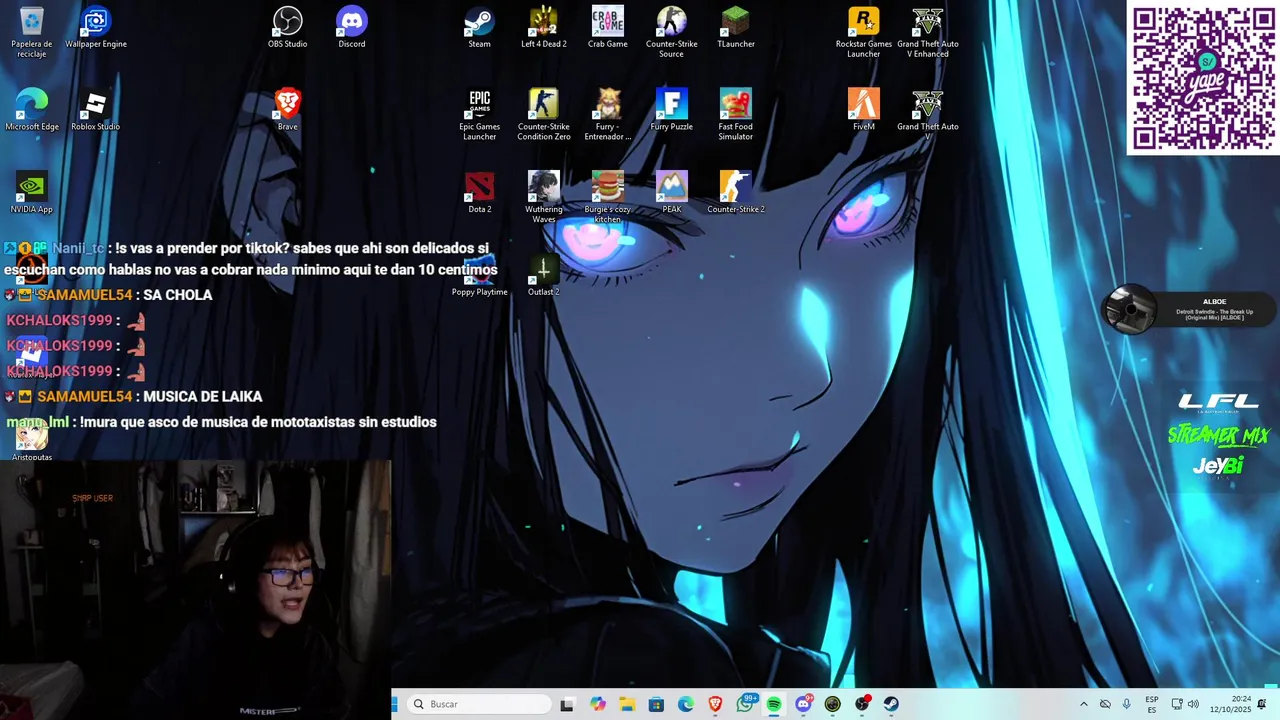Click the Edge icon in the taskbar
The image size is (1280, 720).
tap(686, 704)
